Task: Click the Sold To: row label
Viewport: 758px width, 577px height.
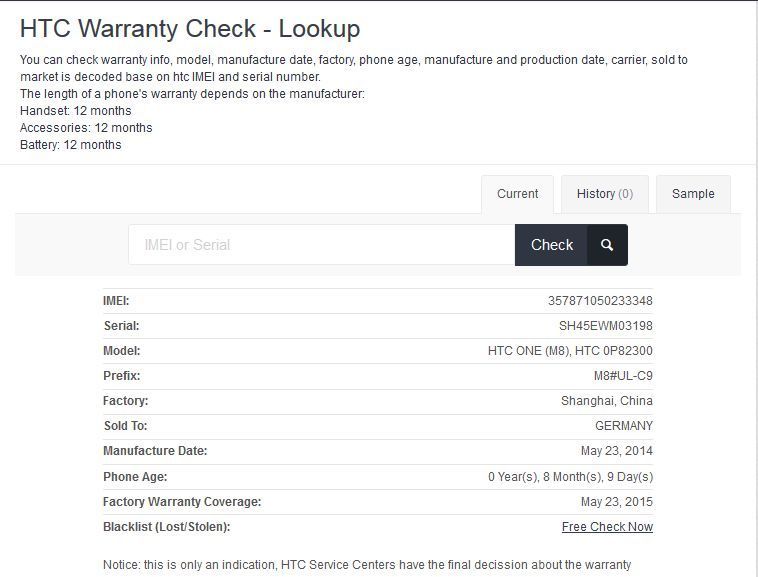Action: click(x=125, y=426)
